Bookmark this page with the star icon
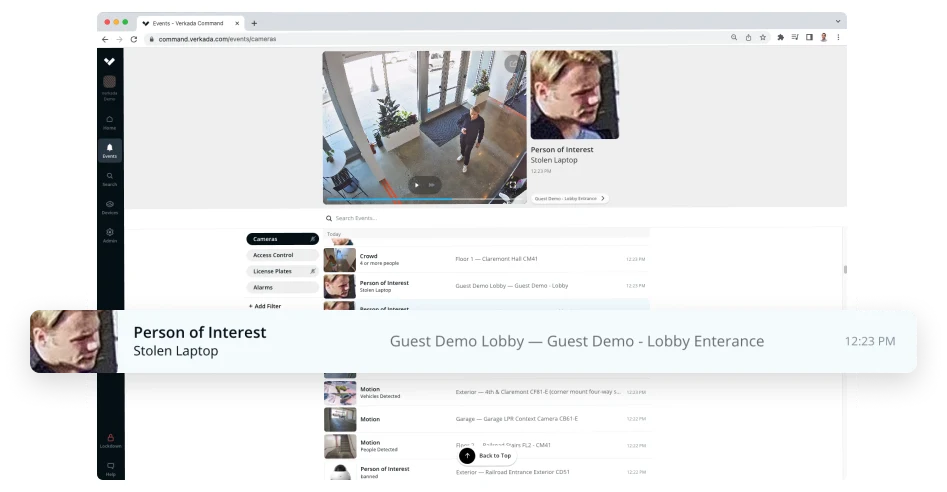The image size is (947, 492). point(763,37)
